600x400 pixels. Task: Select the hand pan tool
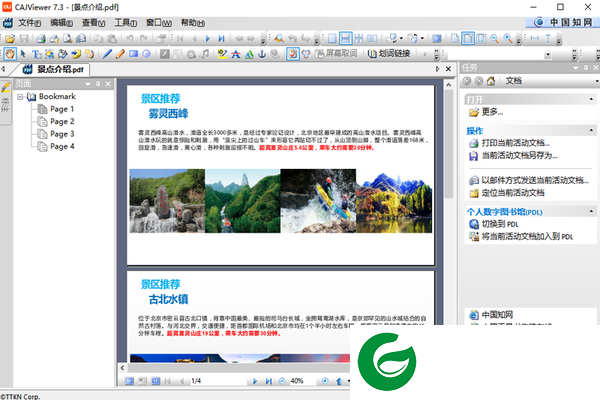click(10, 54)
